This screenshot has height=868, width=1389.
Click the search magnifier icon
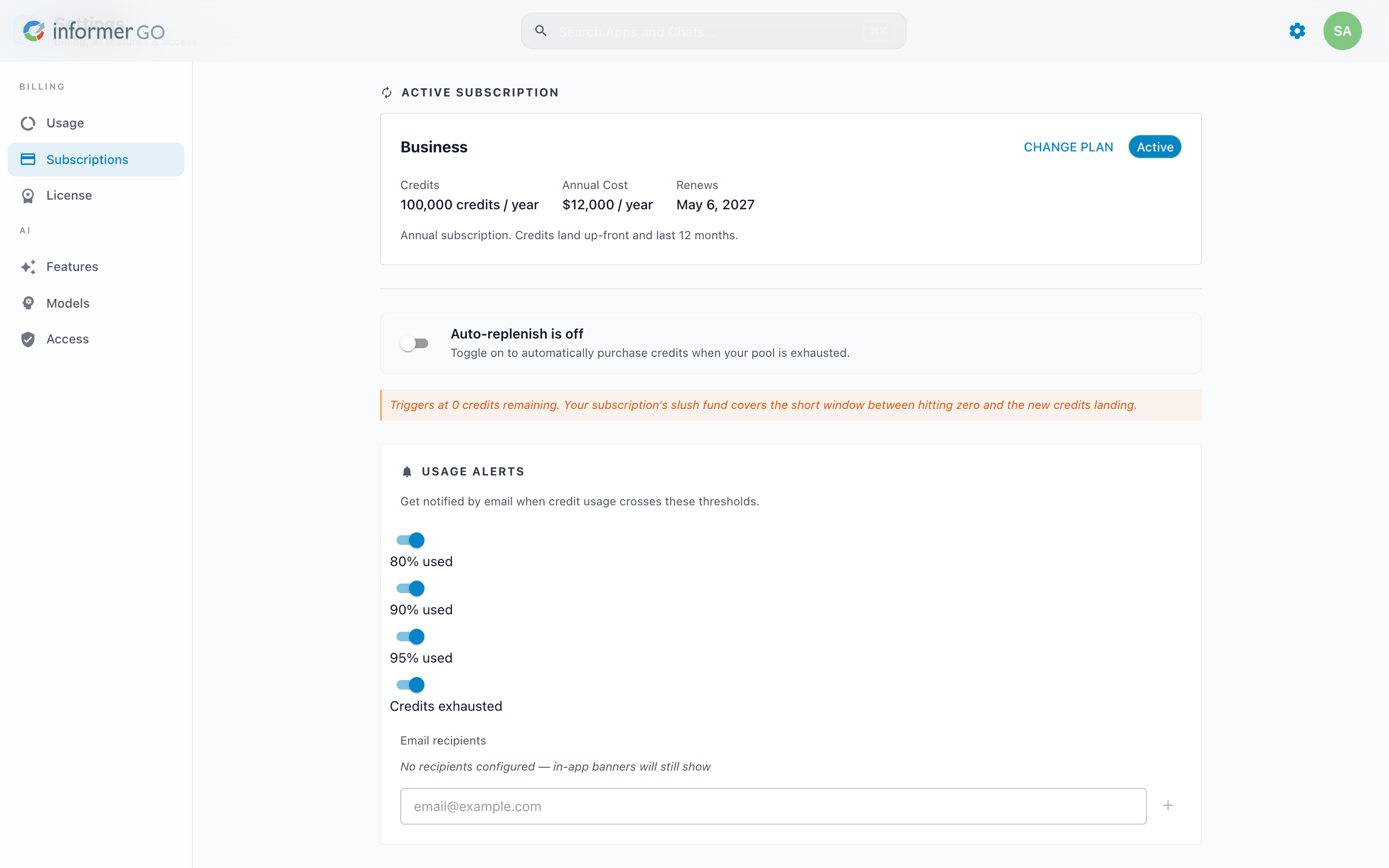(541, 31)
